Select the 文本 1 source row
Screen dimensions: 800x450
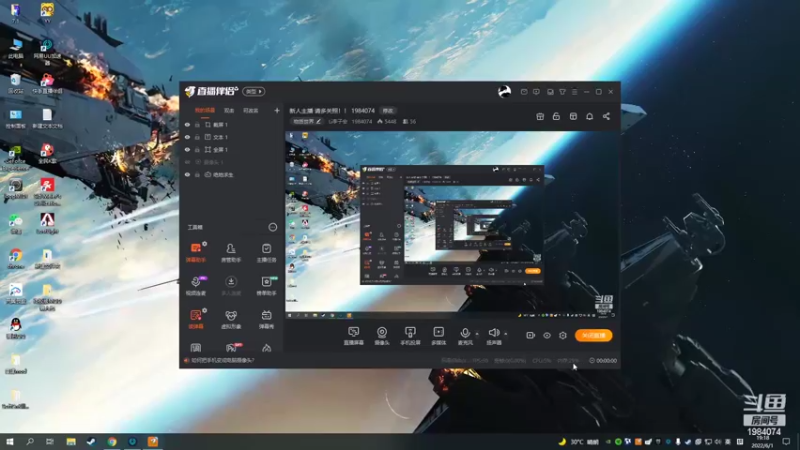click(x=232, y=137)
